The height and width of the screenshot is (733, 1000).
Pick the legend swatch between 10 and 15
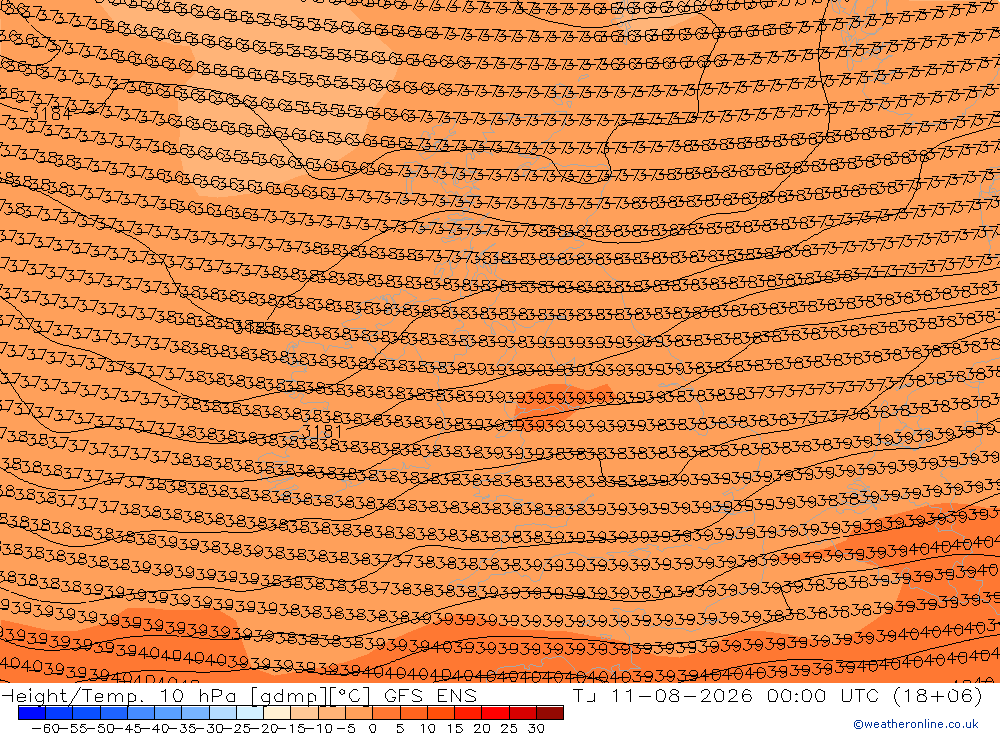click(440, 713)
